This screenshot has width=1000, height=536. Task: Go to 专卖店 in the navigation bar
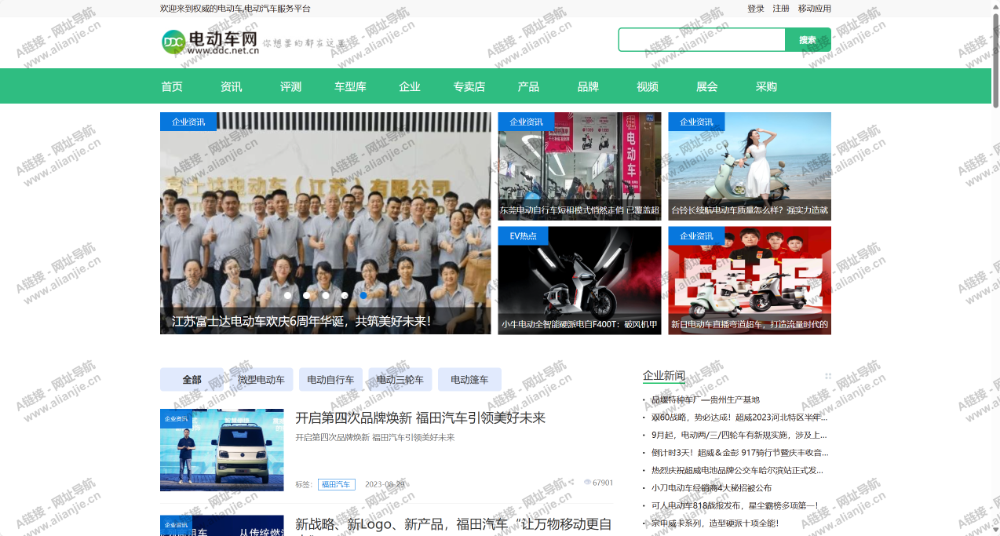pyautogui.click(x=469, y=87)
